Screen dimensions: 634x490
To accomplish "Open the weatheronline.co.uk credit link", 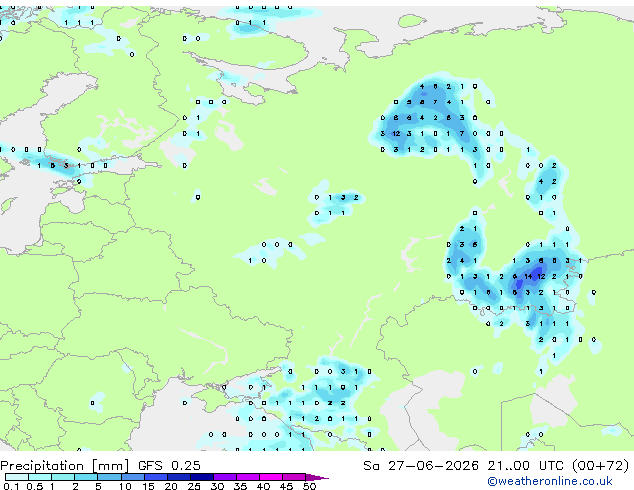I will click(x=550, y=481).
